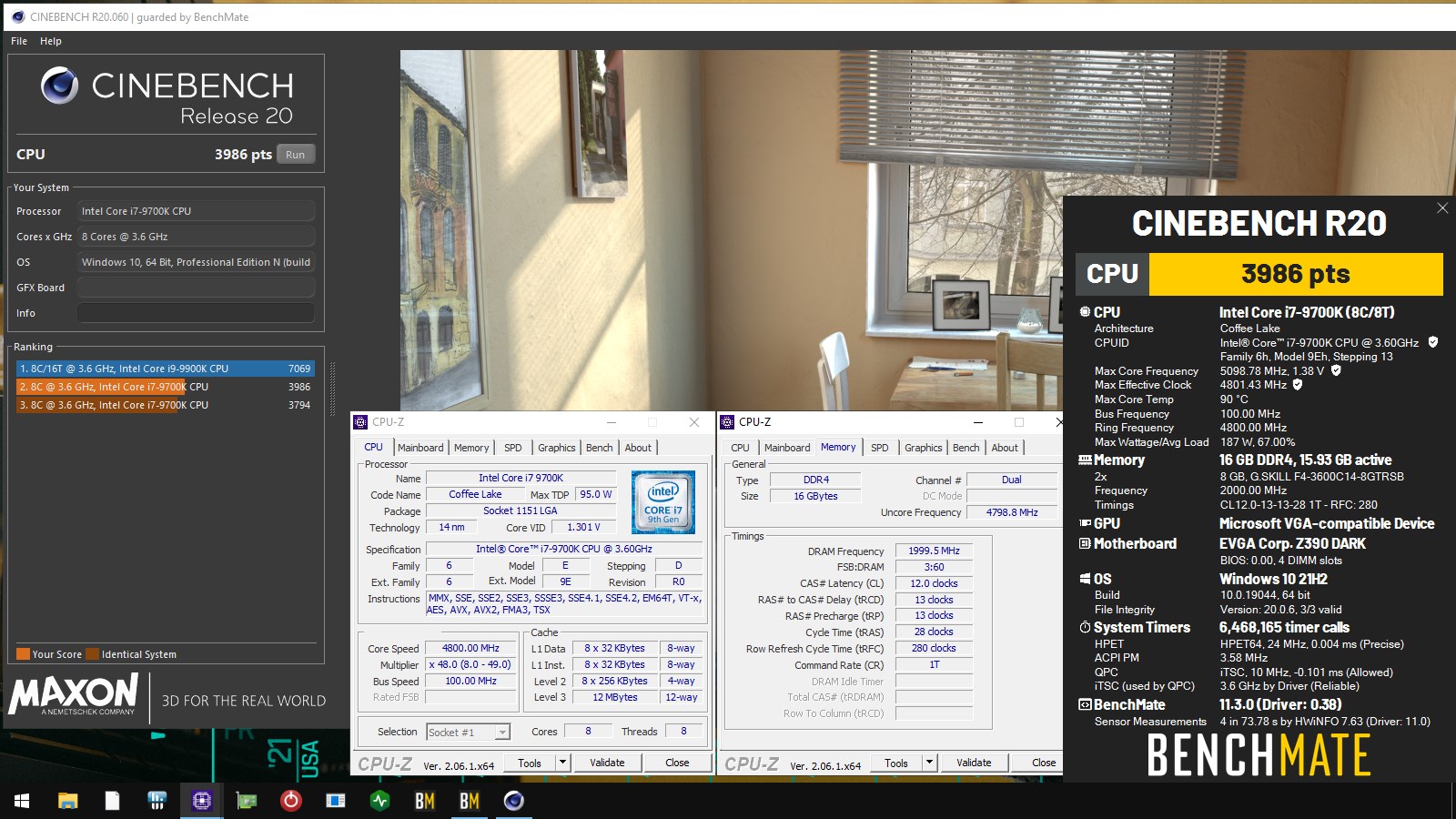This screenshot has width=1456, height=819.
Task: Open the File menu in Cinebench
Action: click(19, 41)
